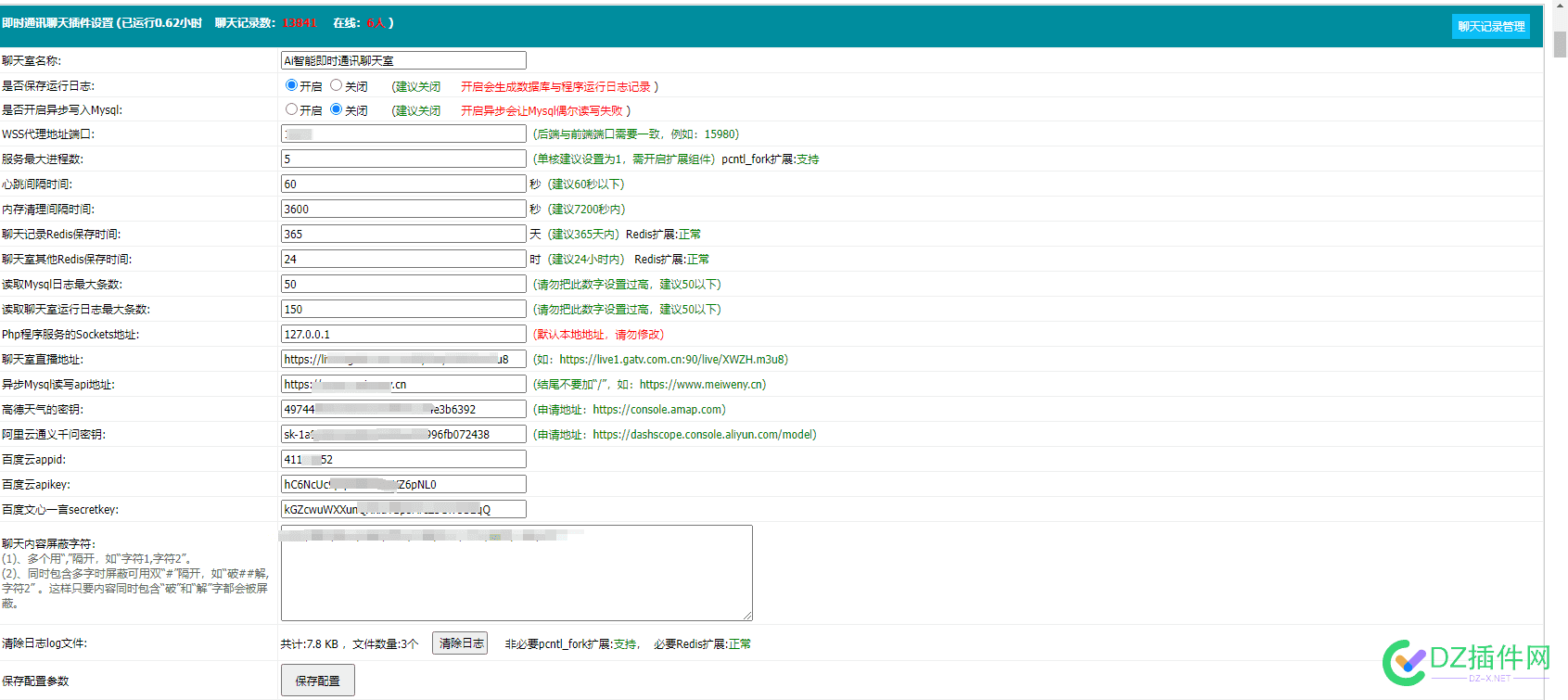Select 关闭 for 是否保存运行日志

coord(336,85)
